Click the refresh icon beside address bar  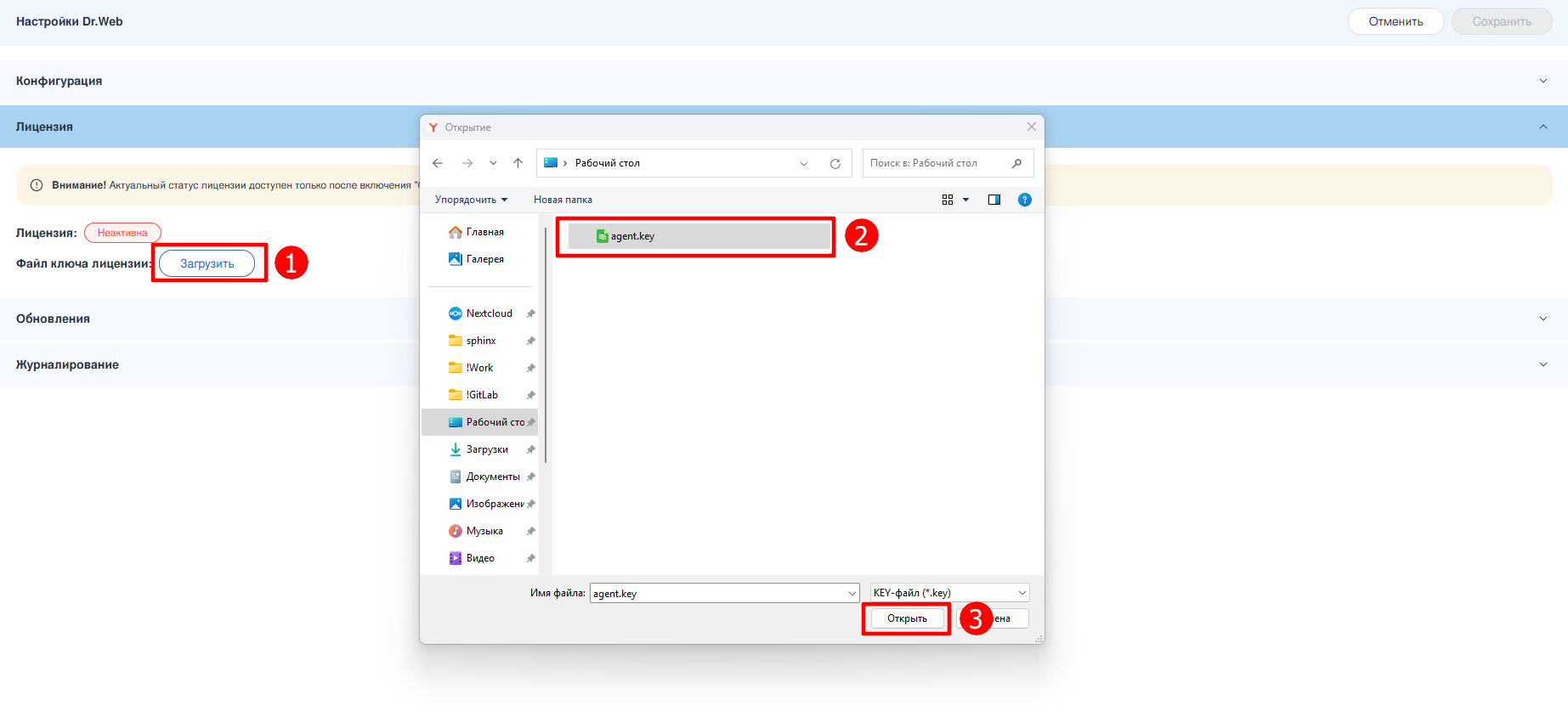[x=835, y=164]
